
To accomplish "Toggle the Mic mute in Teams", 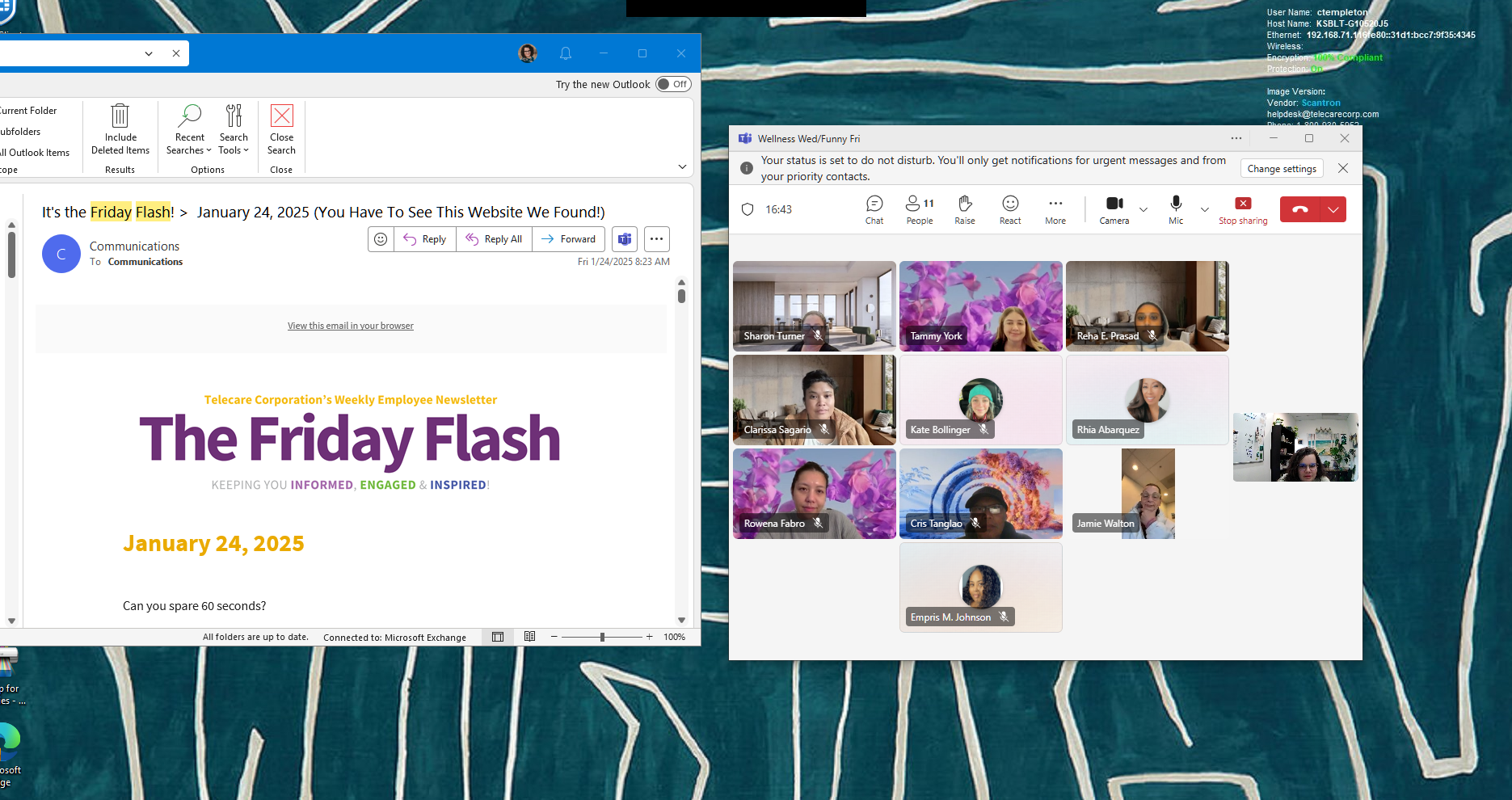I will (1176, 209).
